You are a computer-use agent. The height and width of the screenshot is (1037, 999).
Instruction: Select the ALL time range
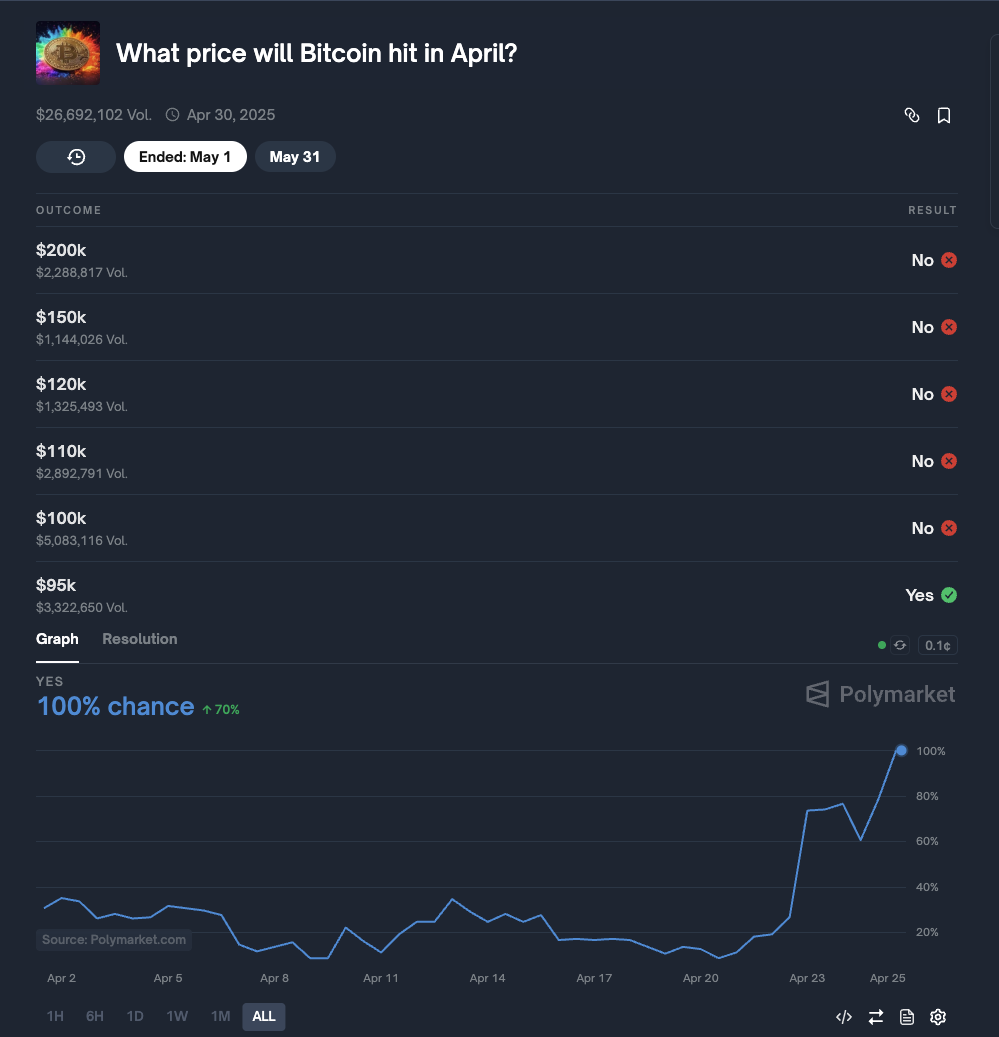(264, 1016)
